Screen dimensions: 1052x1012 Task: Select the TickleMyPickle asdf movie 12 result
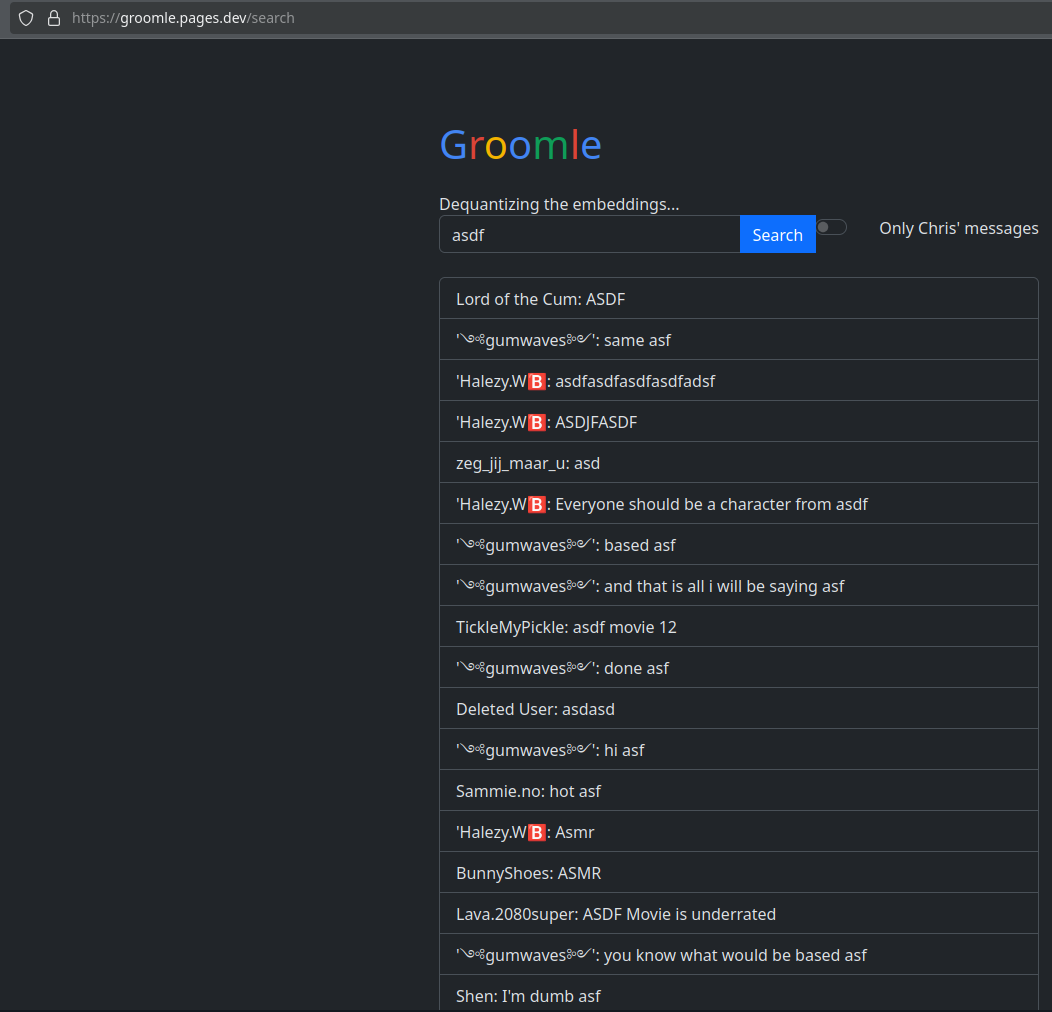coord(739,626)
